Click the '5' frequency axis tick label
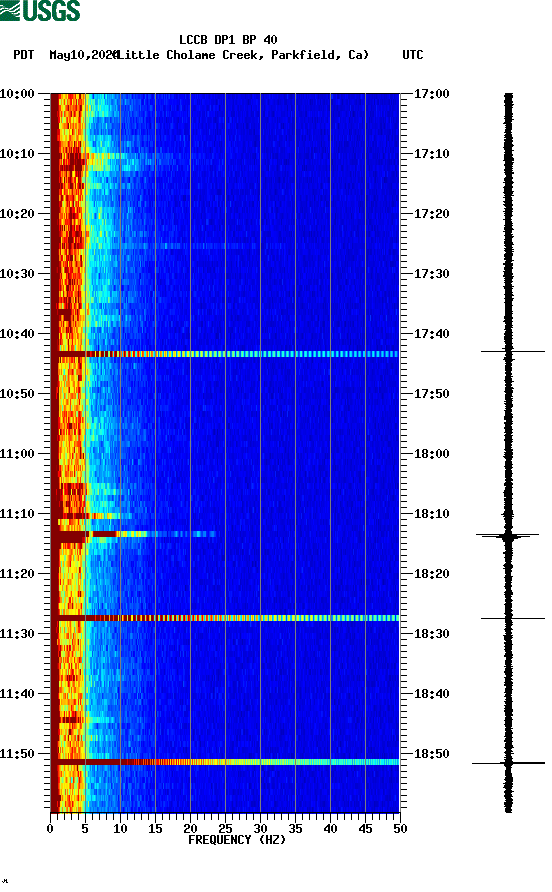This screenshot has width=552, height=892. pos(85,829)
